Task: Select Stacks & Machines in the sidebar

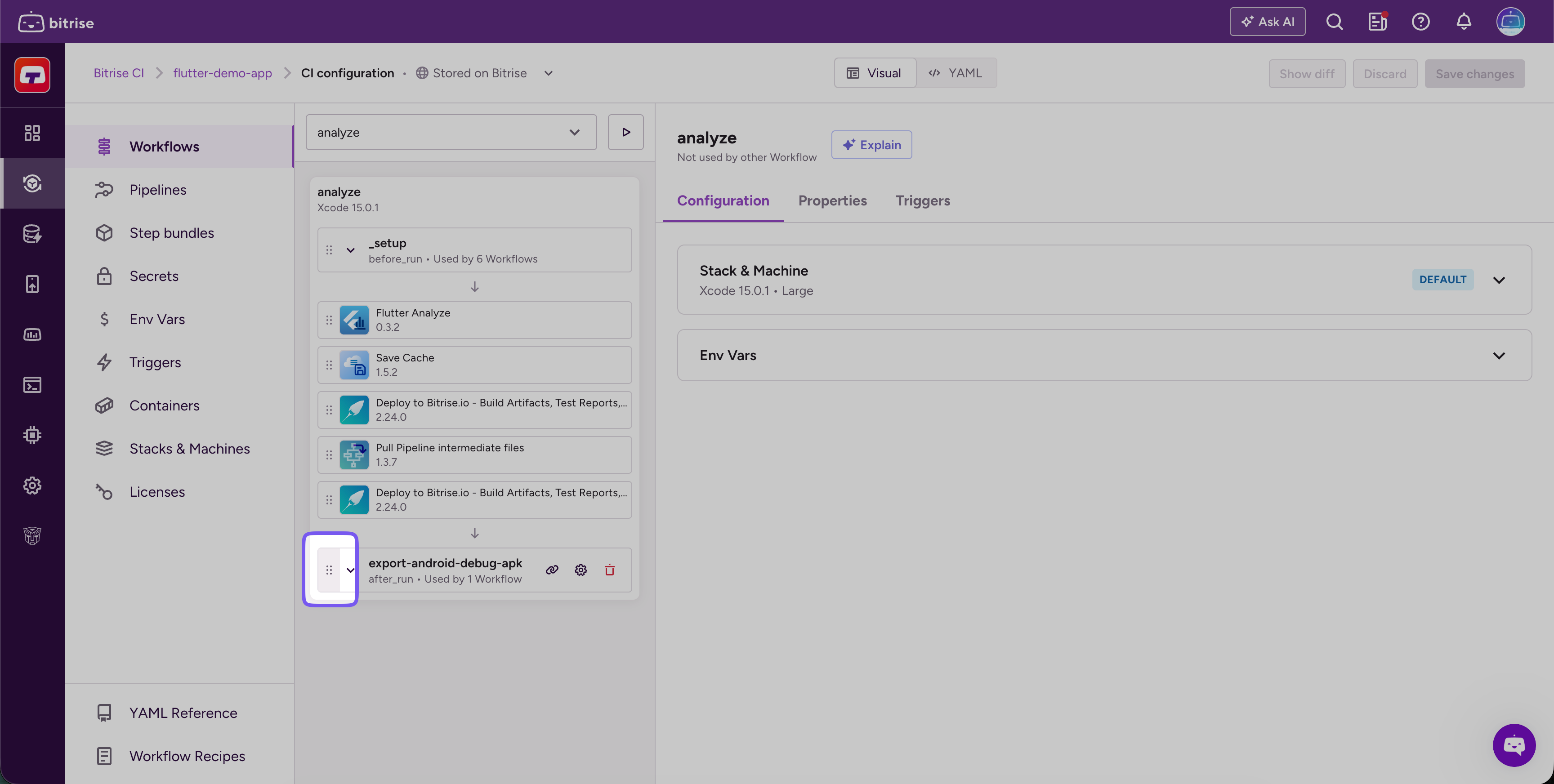Action: 179,449
